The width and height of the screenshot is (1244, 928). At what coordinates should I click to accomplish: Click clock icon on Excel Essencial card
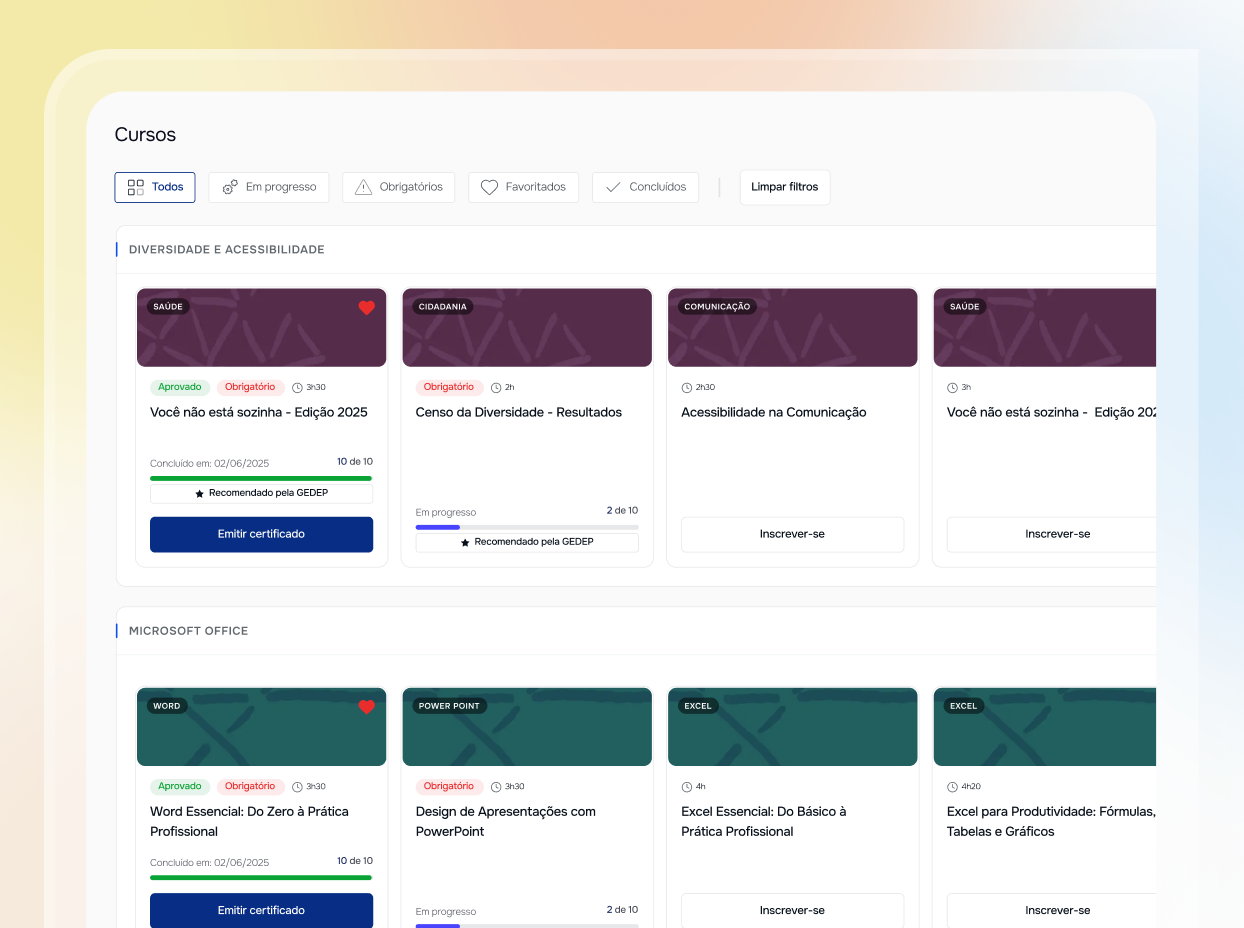[x=686, y=786]
